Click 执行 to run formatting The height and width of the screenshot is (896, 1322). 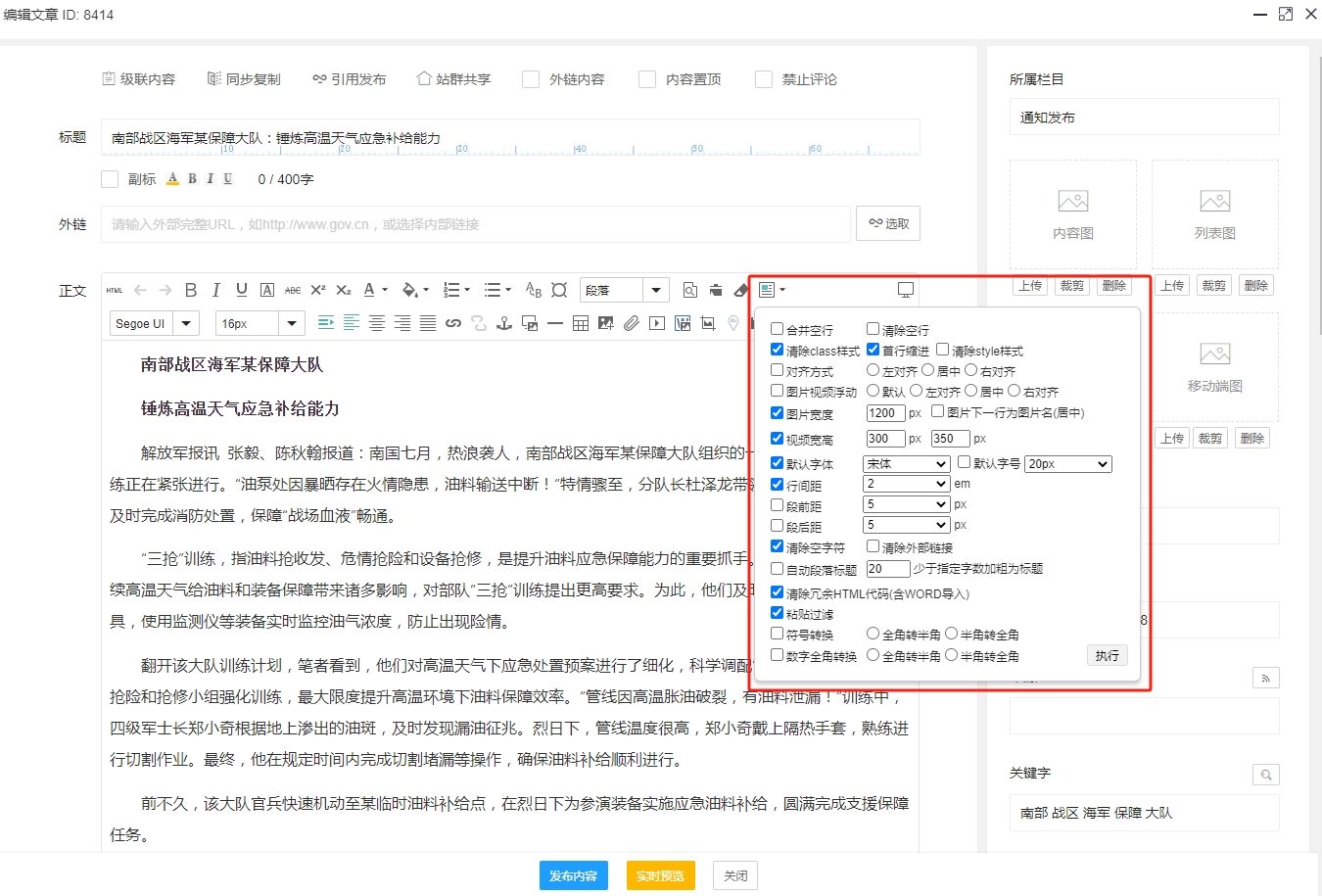click(1108, 655)
